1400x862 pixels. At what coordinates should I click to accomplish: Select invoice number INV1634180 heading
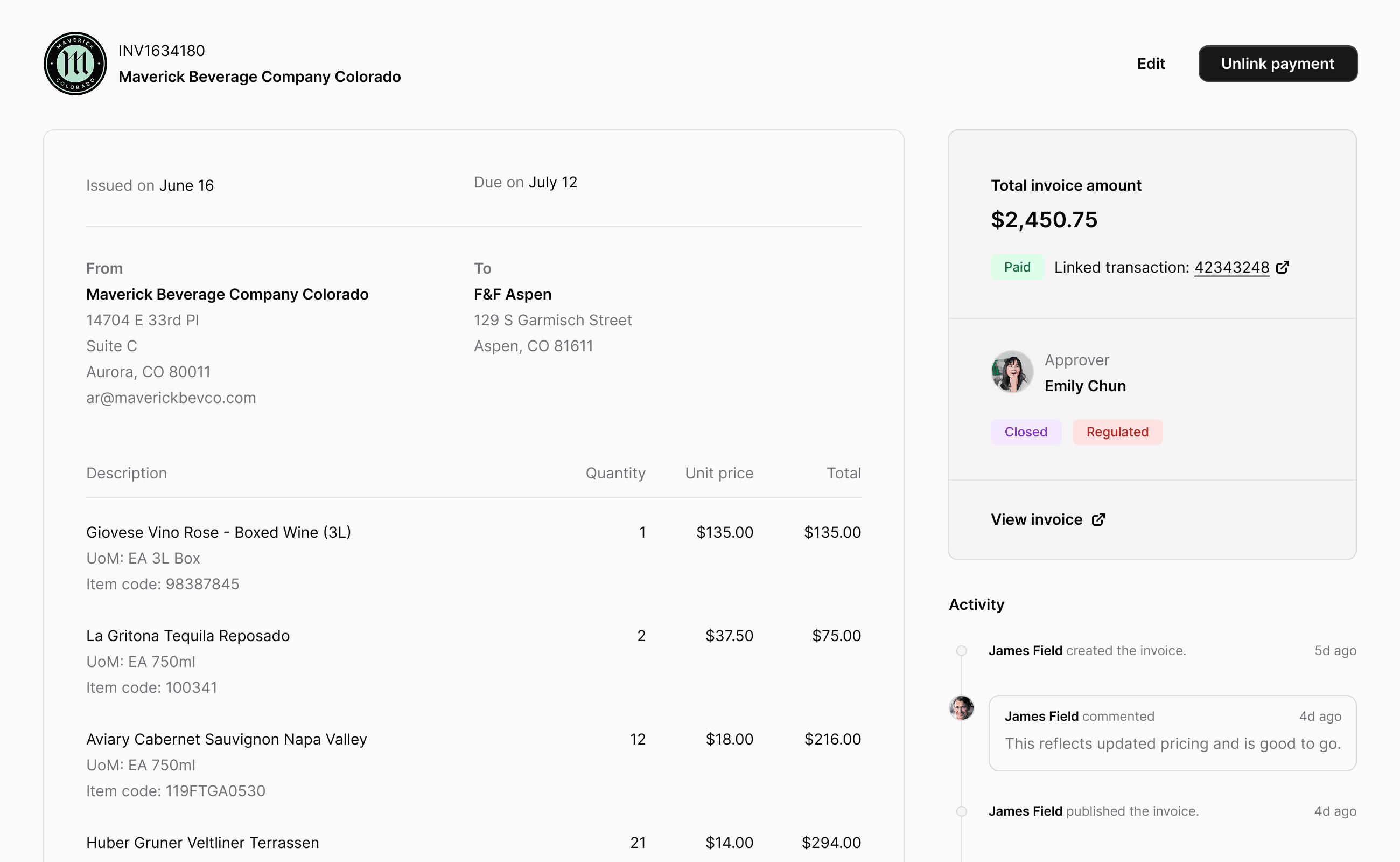click(162, 50)
